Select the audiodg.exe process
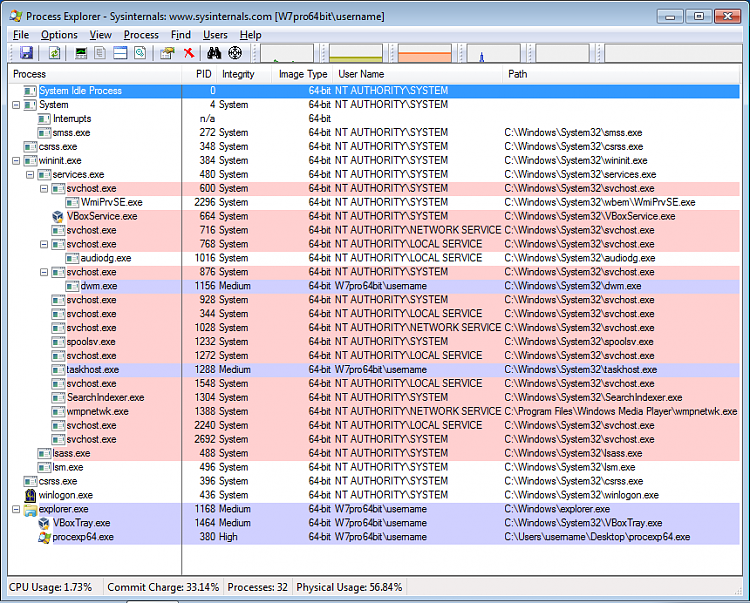 pos(375,258)
